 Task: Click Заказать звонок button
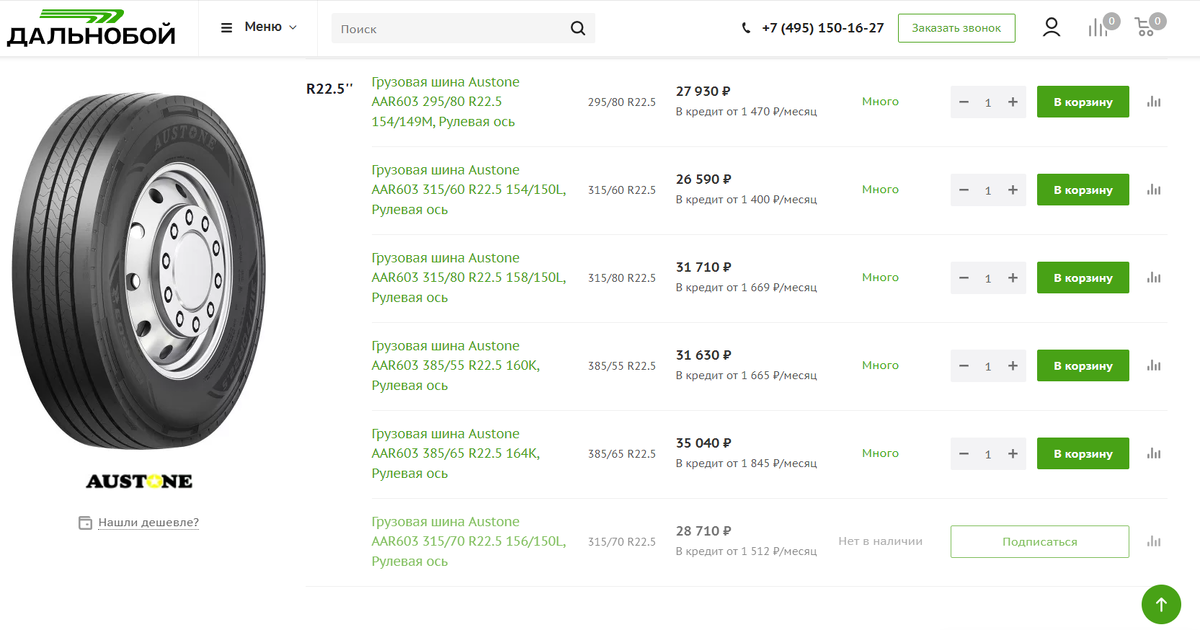click(x=956, y=28)
